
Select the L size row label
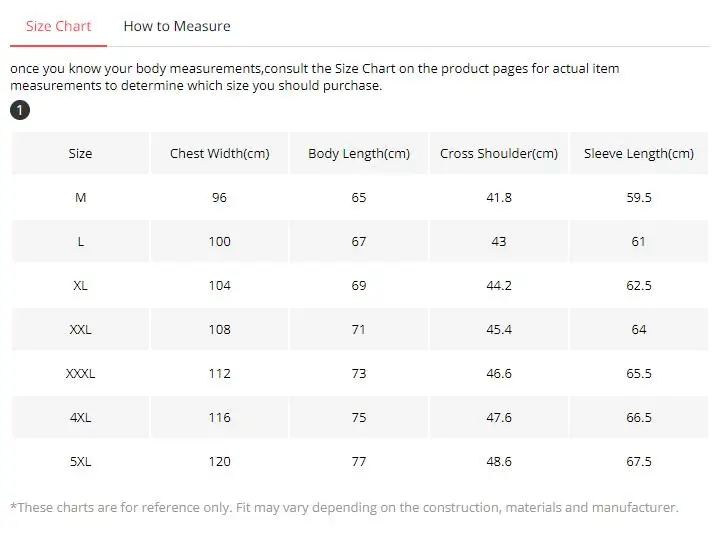(80, 242)
